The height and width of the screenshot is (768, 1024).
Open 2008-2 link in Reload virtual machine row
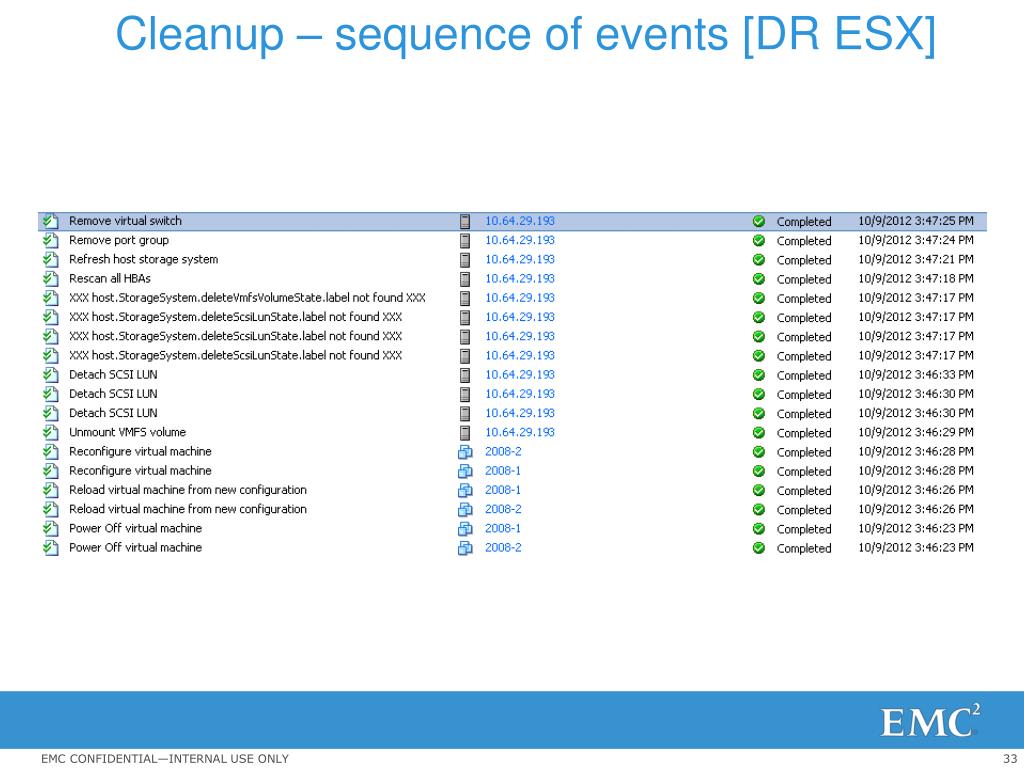point(503,509)
